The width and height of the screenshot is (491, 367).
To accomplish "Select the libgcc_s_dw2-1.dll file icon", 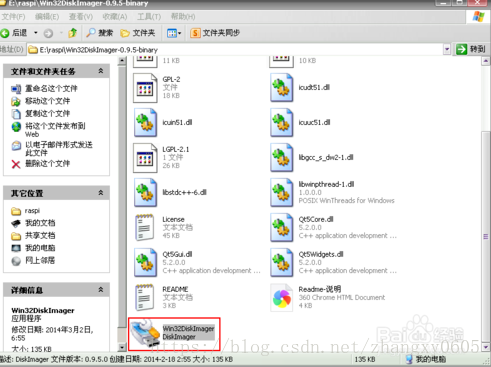I will pyautogui.click(x=282, y=158).
